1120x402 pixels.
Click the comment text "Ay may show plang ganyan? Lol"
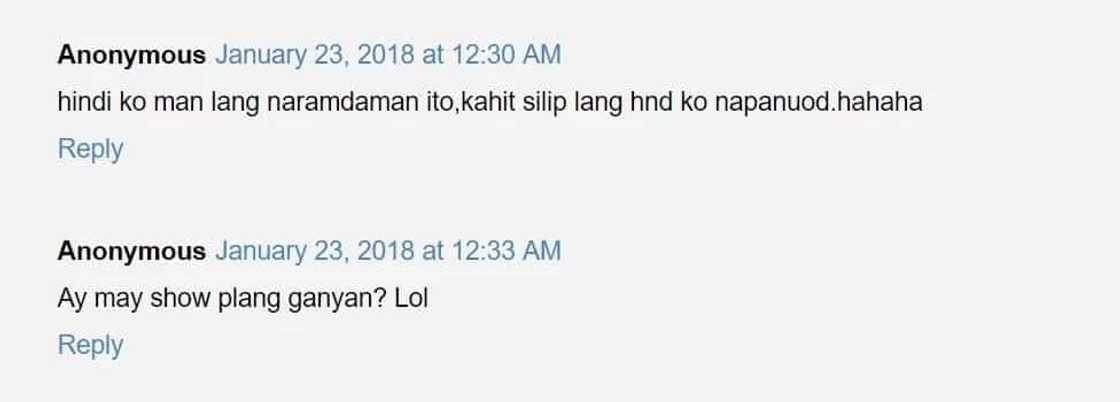(243, 299)
